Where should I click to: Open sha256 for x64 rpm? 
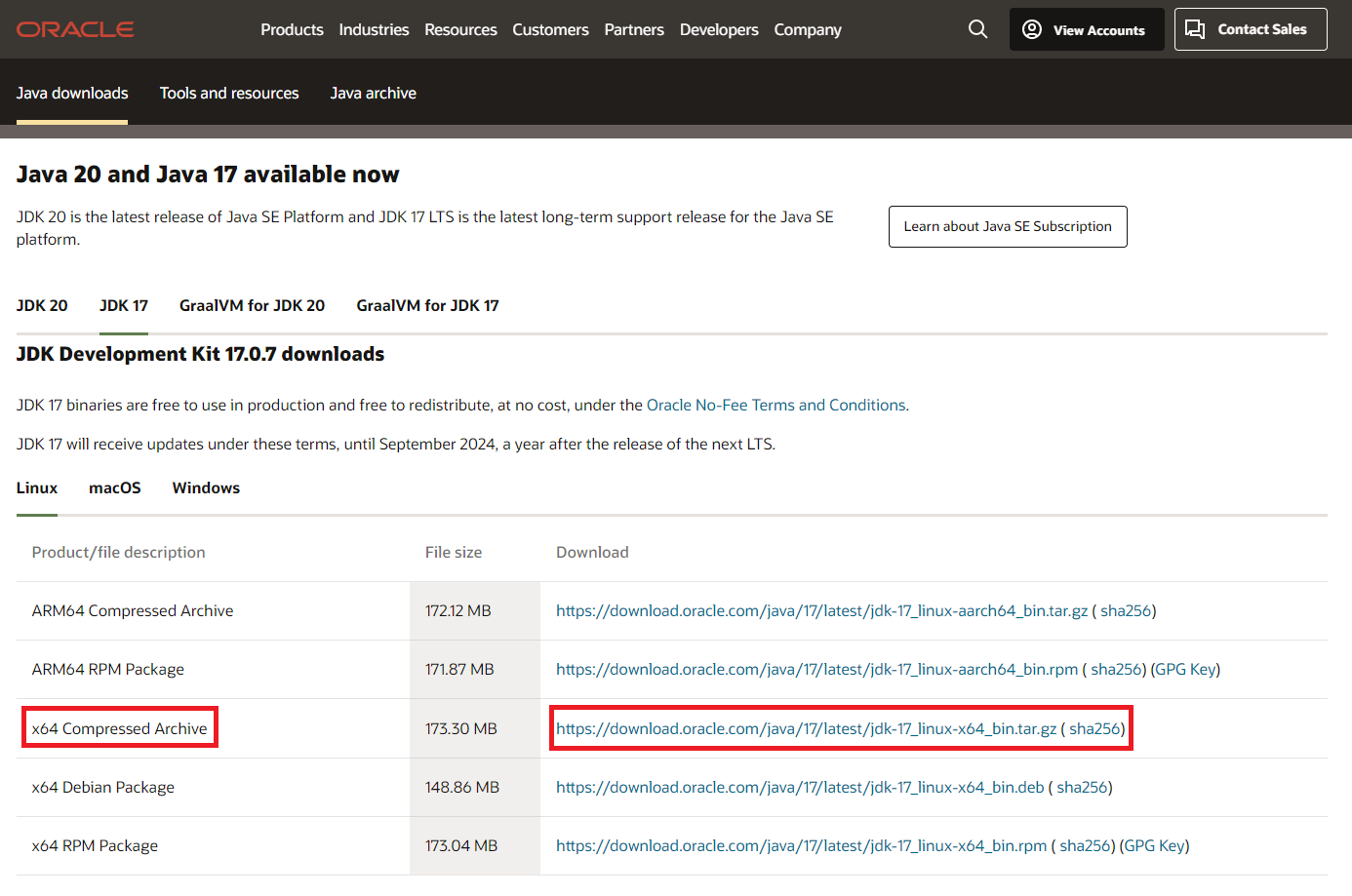pos(1085,845)
